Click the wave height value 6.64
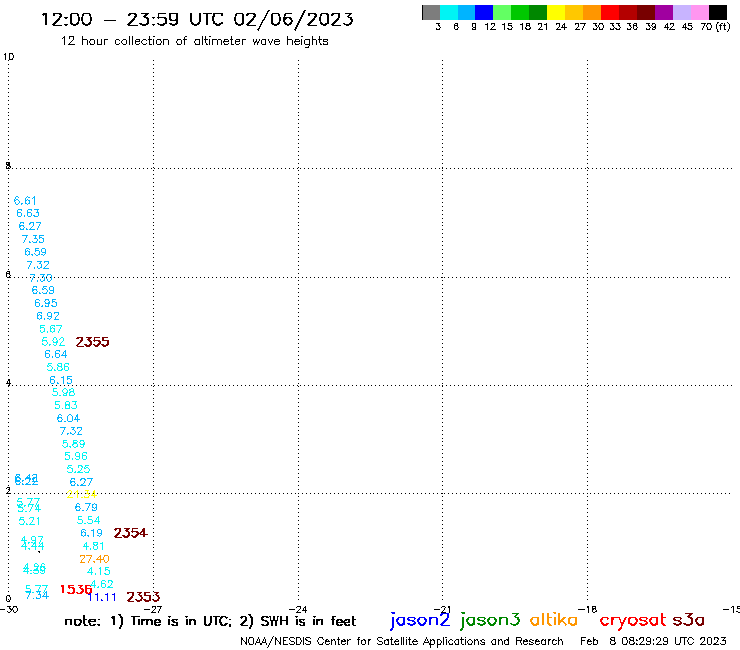Image resolution: width=740 pixels, height=650 pixels. click(x=56, y=355)
